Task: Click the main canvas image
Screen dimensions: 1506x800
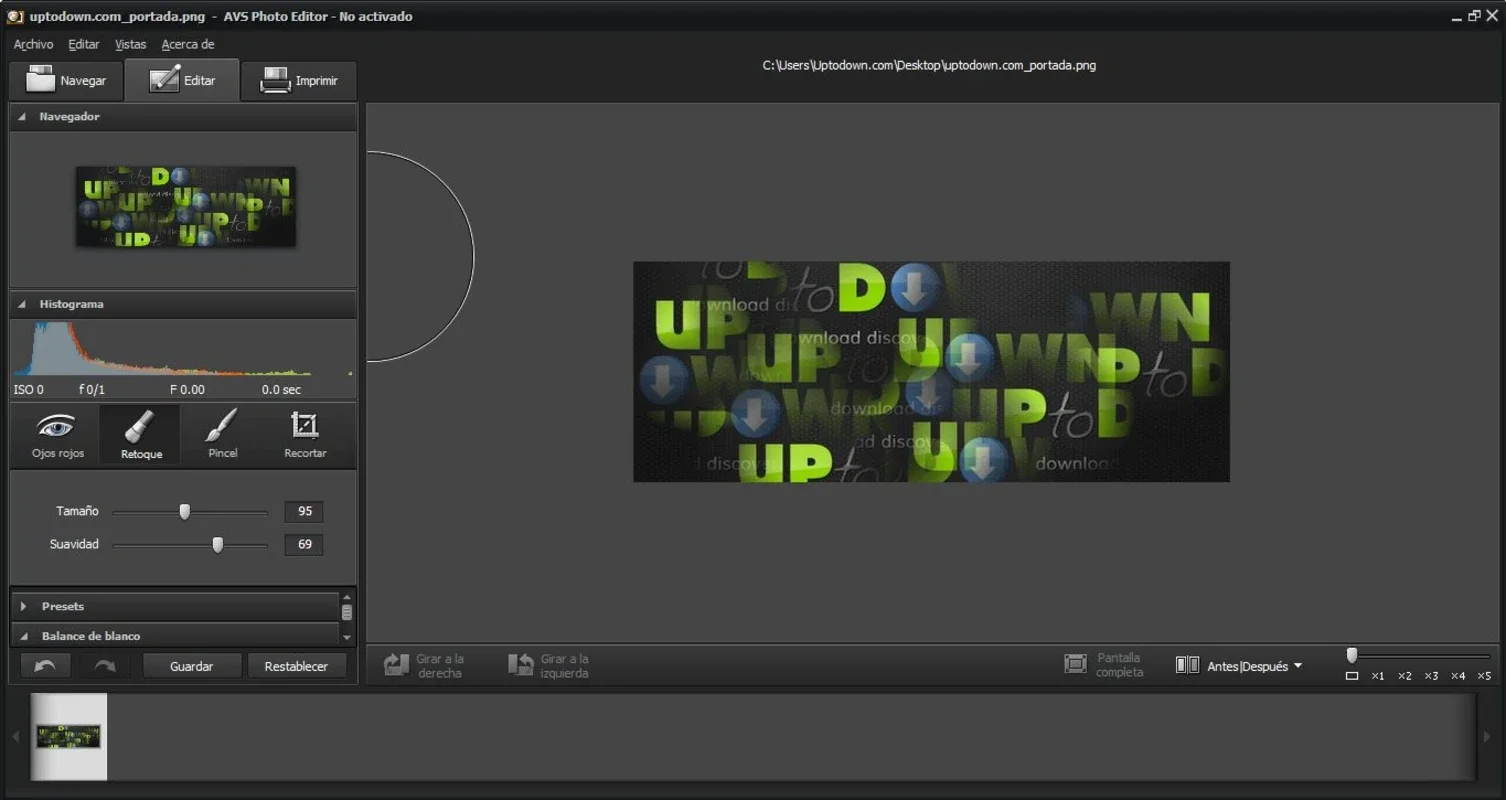Action: 931,372
